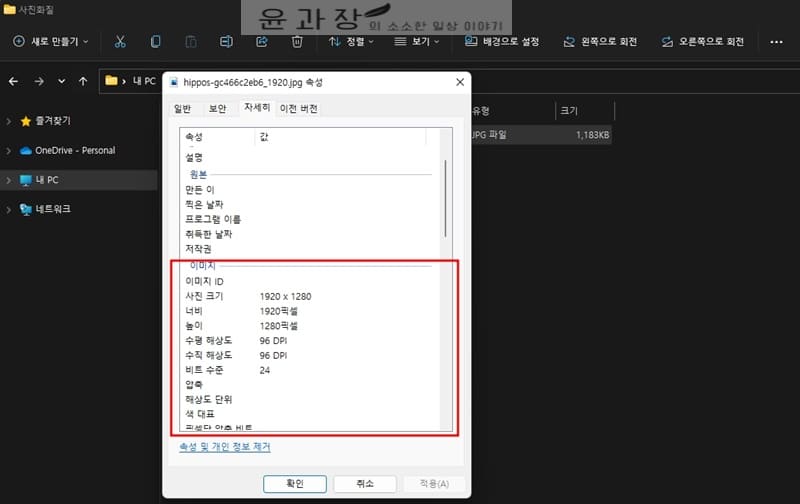
Task: Click the properties list vertical scrollbar
Action: (x=445, y=200)
